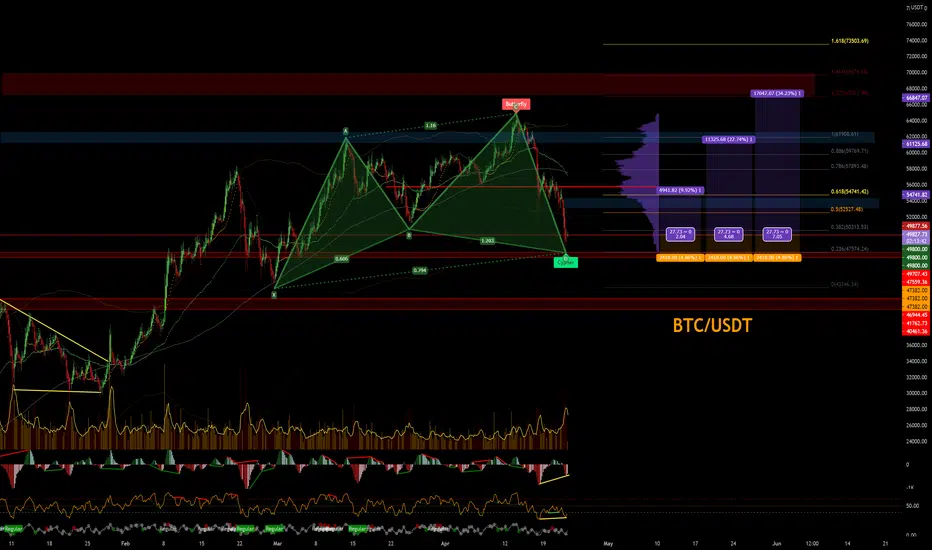The image size is (932, 550).
Task: Click the Apr date label on time axis
Action: coord(445,543)
